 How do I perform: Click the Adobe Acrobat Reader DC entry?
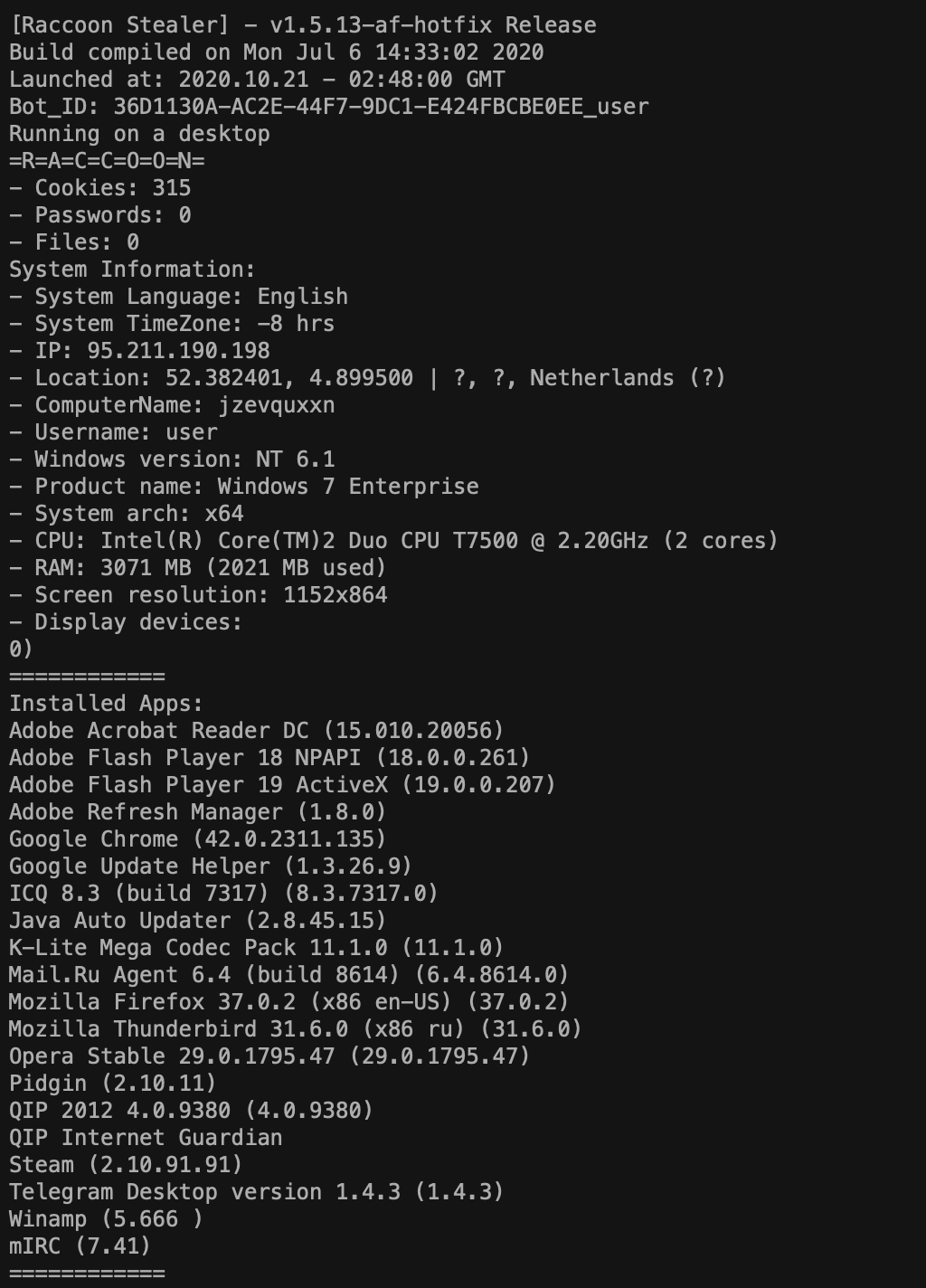pyautogui.click(x=256, y=731)
